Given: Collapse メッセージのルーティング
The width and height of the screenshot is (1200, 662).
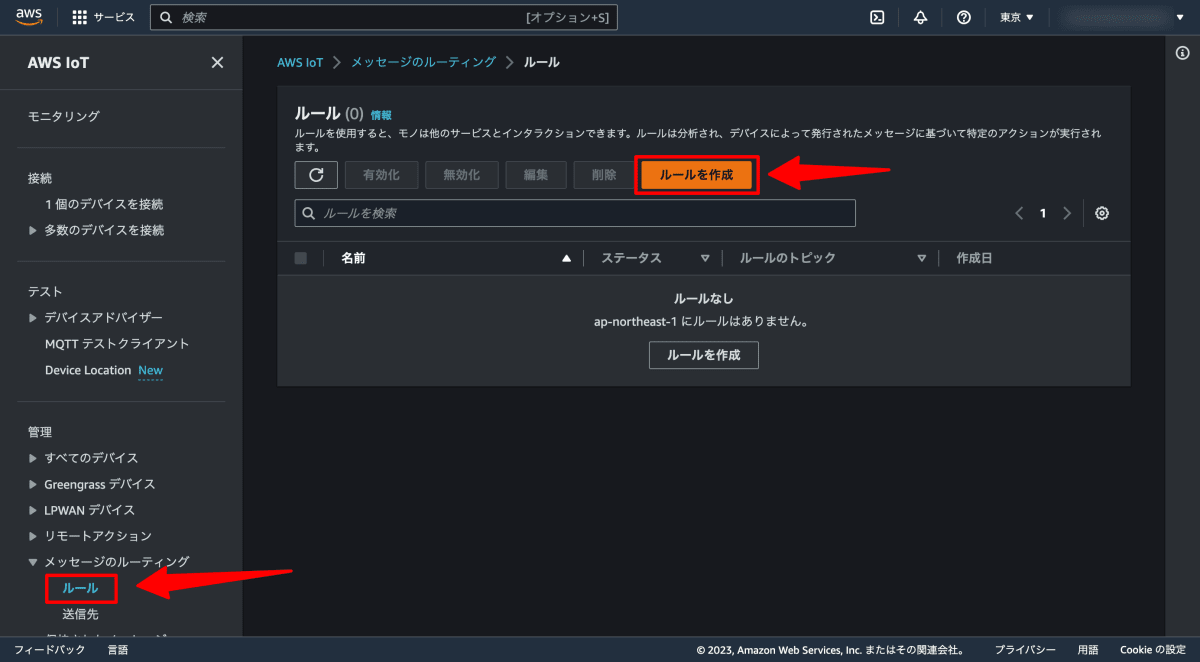Looking at the screenshot, I should 33,562.
